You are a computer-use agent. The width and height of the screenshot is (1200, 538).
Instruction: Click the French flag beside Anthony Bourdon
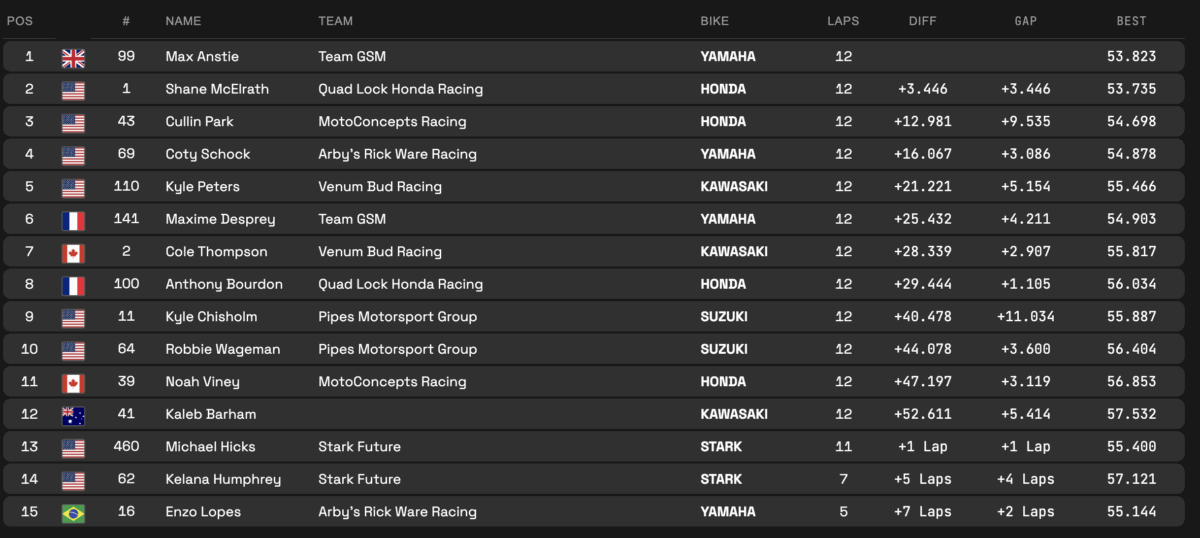tap(73, 284)
